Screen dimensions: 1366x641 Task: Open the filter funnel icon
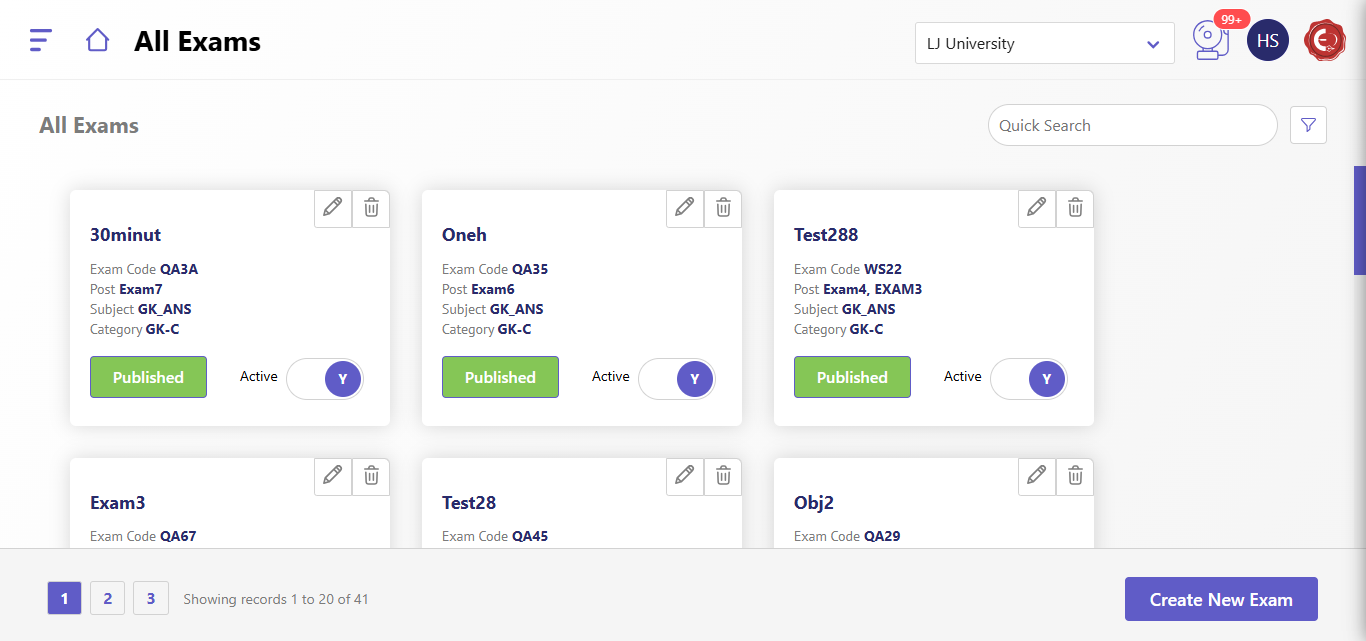1308,125
